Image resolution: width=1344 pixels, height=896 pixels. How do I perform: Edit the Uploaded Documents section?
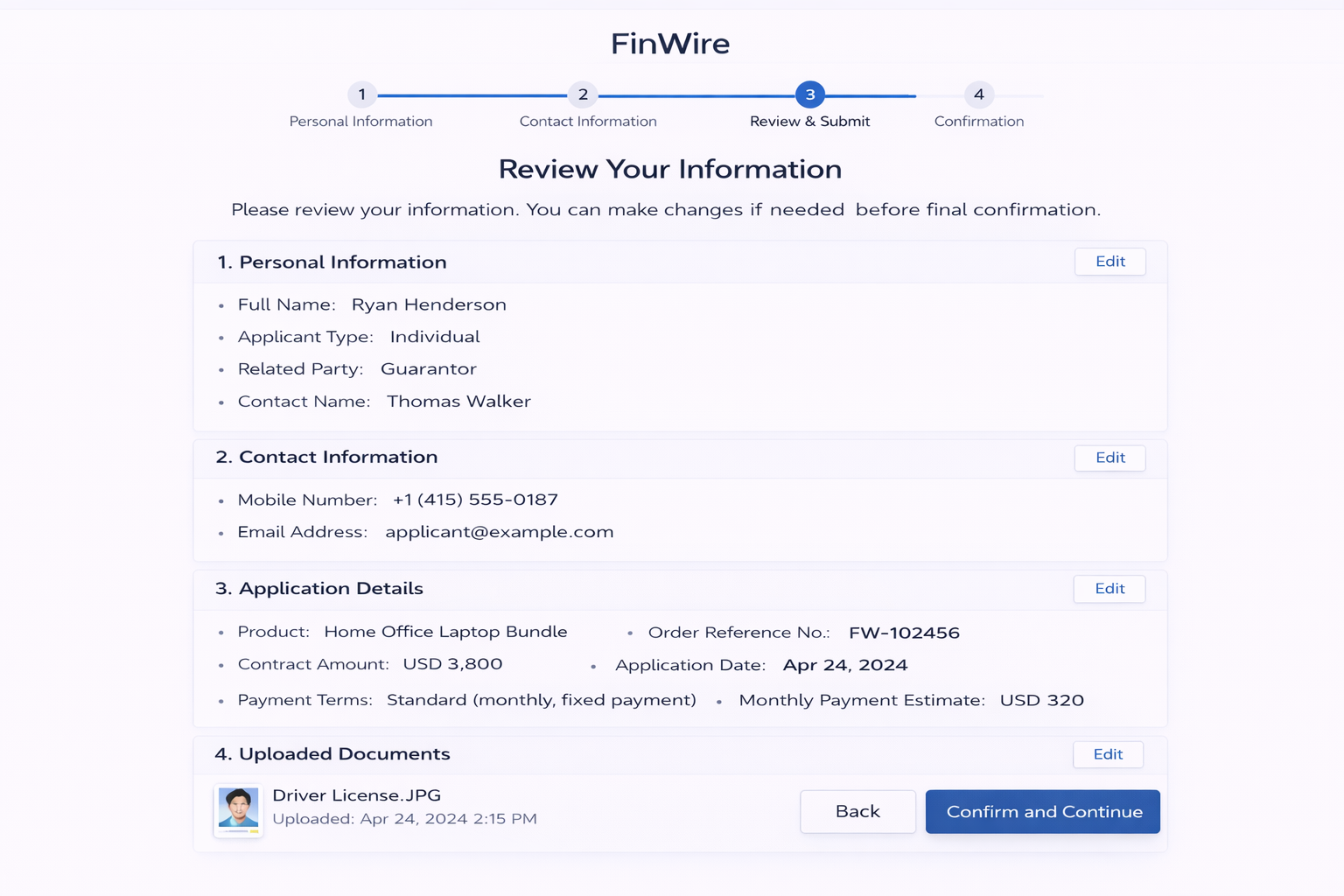1108,753
